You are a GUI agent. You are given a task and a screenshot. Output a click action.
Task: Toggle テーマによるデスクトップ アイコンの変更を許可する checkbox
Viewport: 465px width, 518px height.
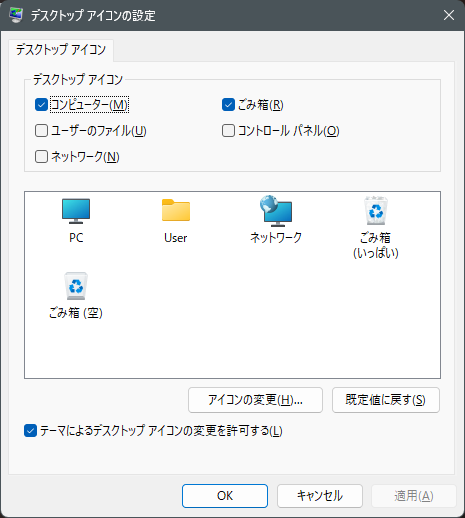pos(30,431)
